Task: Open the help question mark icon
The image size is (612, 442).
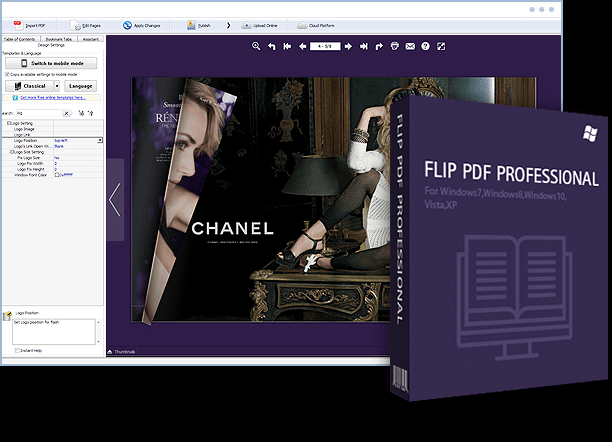Action: pos(425,46)
